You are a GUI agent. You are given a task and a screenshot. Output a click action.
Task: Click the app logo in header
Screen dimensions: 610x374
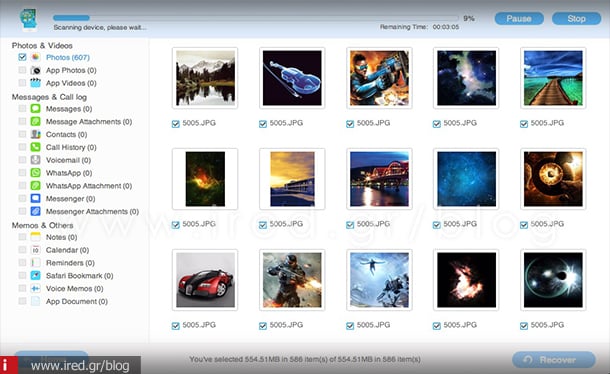[x=29, y=19]
